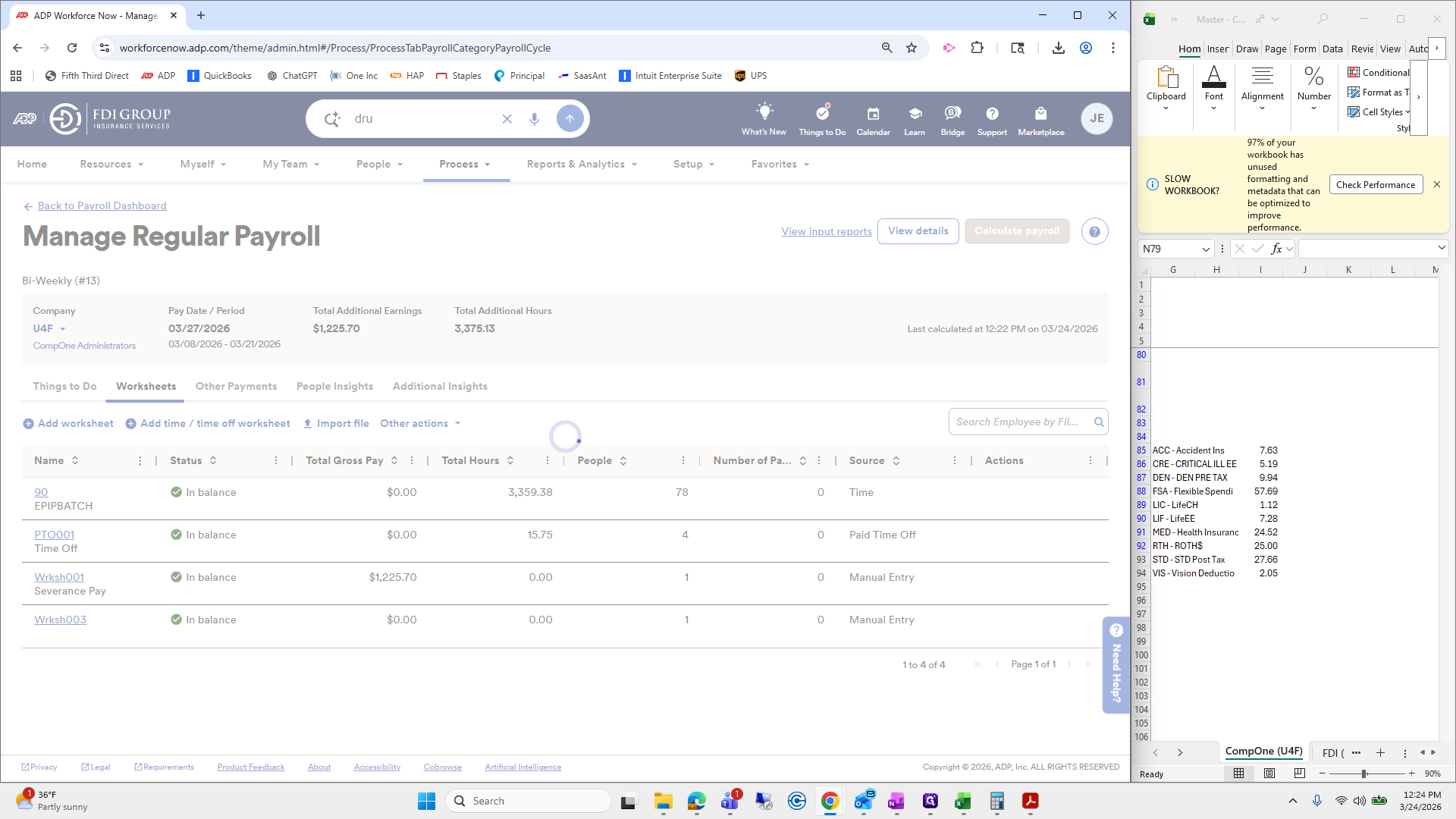The width and height of the screenshot is (1456, 819).
Task: Click the Excel zoom slider
Action: [x=1364, y=773]
